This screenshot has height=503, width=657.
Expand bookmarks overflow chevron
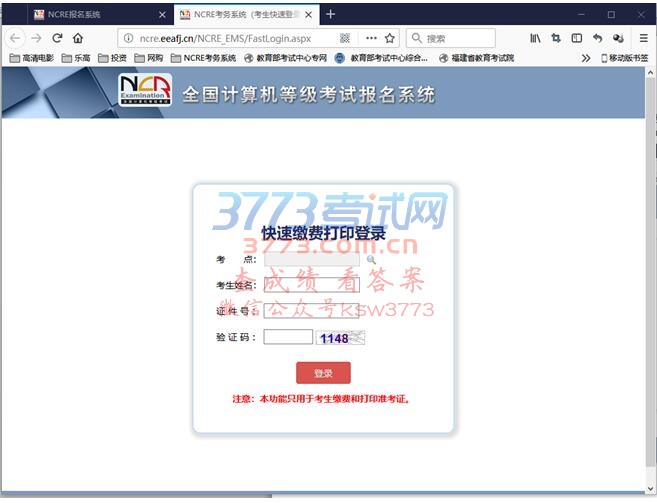coord(586,58)
